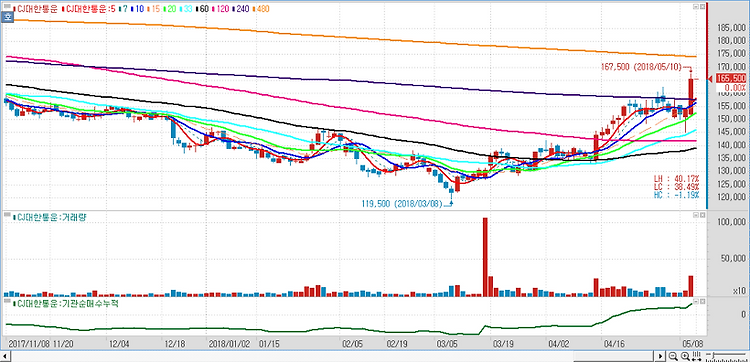750x362 pixels.
Task: Select the 480-day moving average legend
Action: point(261,9)
